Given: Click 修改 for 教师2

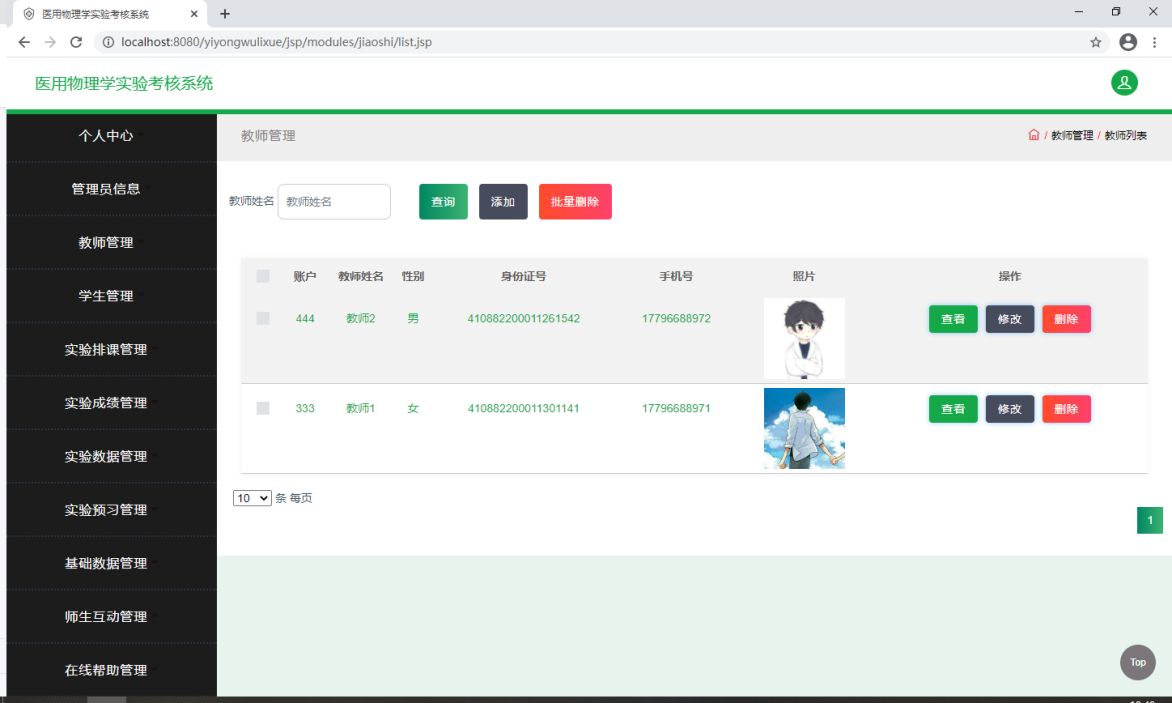Looking at the screenshot, I should click(x=1010, y=319).
